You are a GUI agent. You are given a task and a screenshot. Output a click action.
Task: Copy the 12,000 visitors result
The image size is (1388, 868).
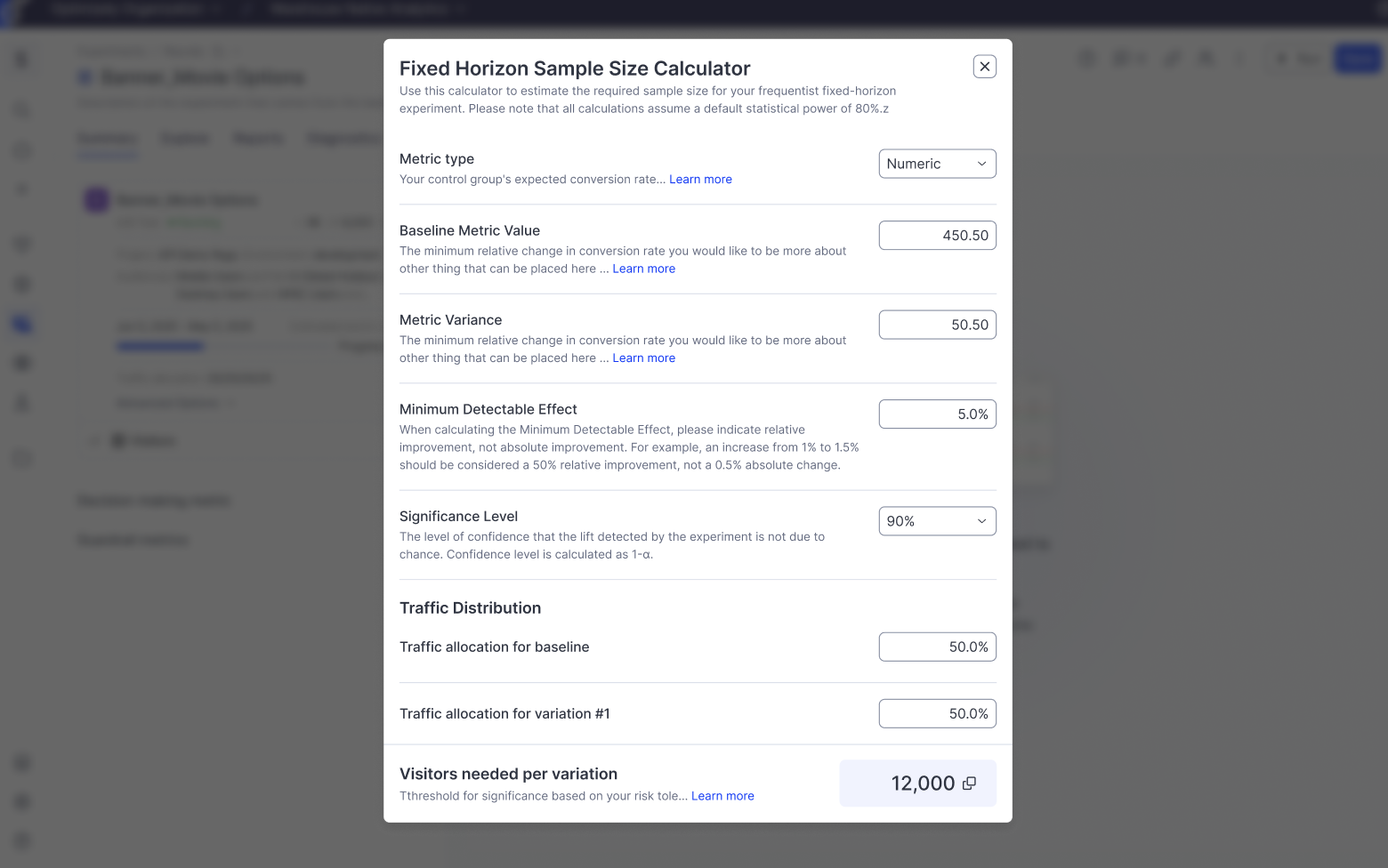click(x=970, y=784)
